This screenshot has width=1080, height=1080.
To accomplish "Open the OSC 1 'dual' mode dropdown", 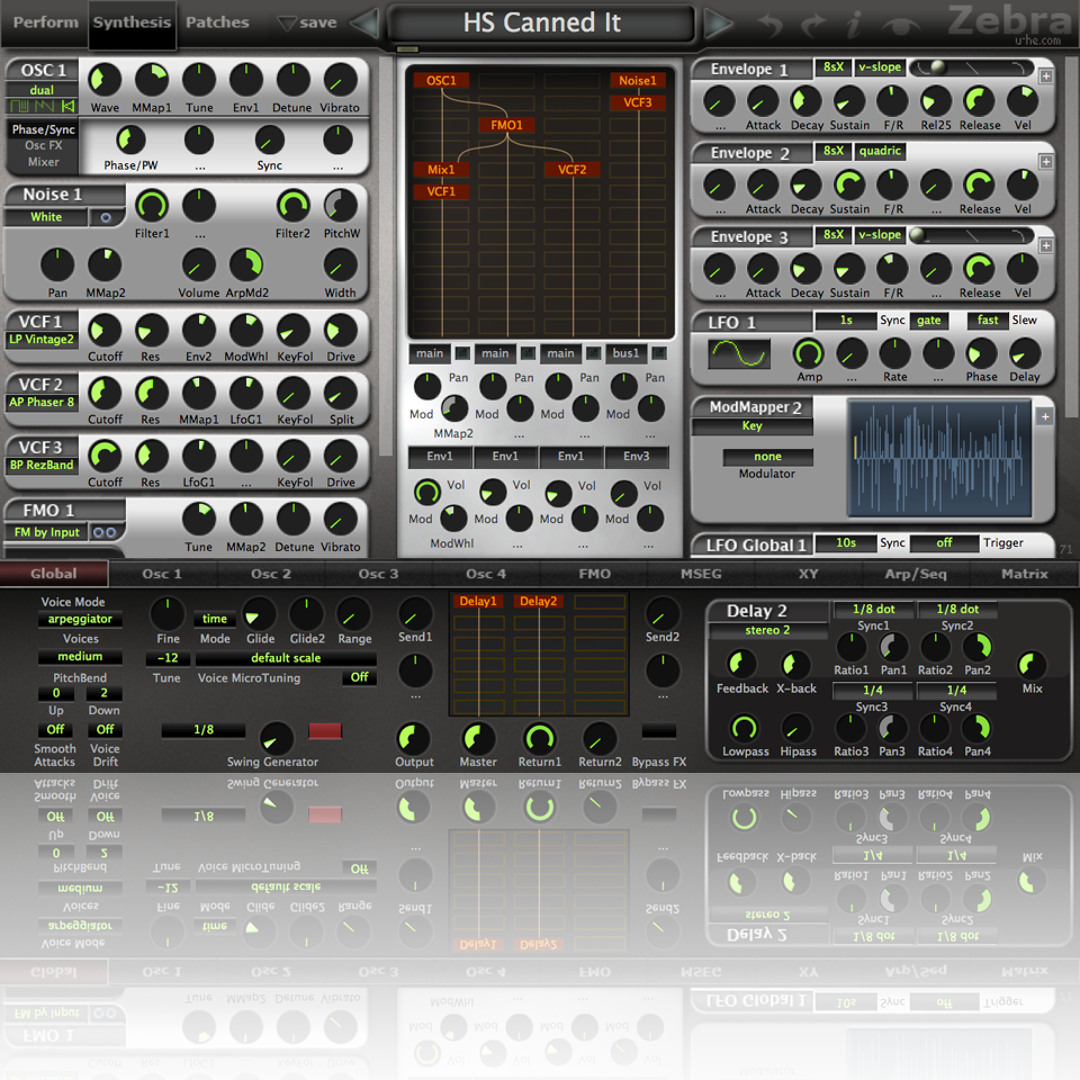I will coord(41,90).
